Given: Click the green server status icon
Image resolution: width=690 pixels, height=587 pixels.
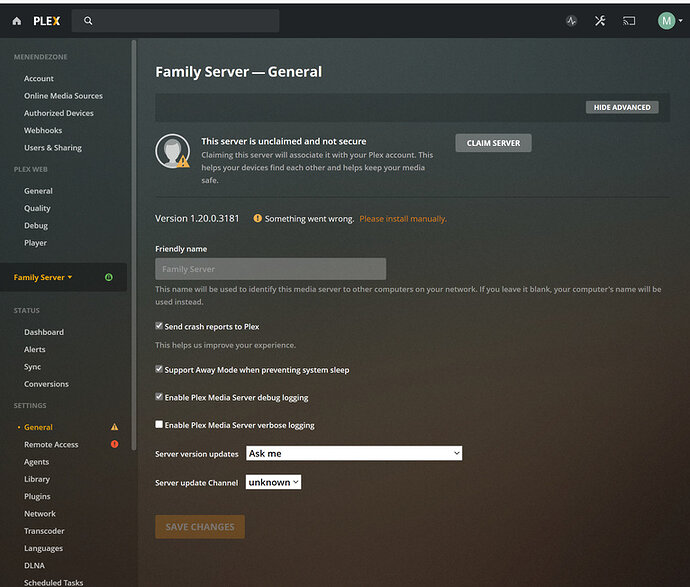Looking at the screenshot, I should coord(109,277).
